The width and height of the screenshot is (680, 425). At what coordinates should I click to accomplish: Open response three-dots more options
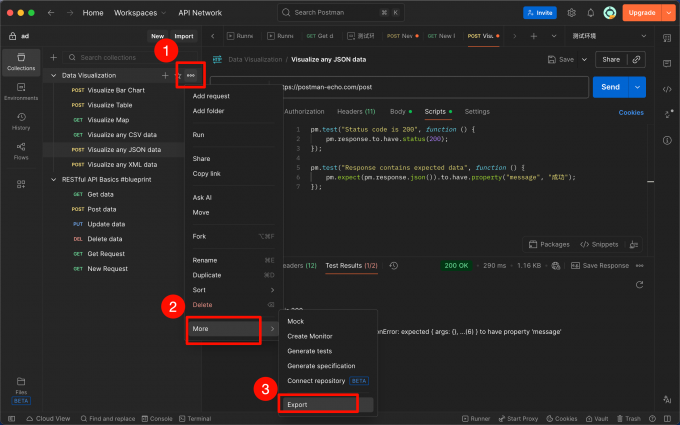[640, 265]
